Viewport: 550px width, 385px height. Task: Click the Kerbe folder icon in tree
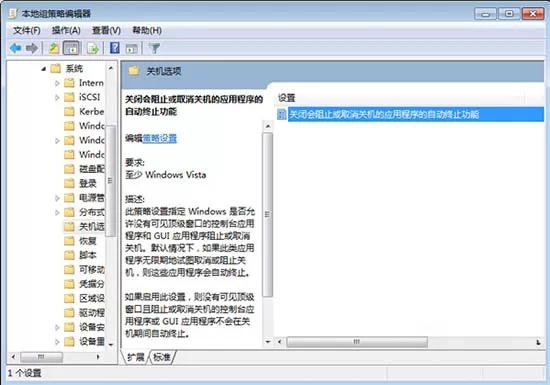point(69,112)
